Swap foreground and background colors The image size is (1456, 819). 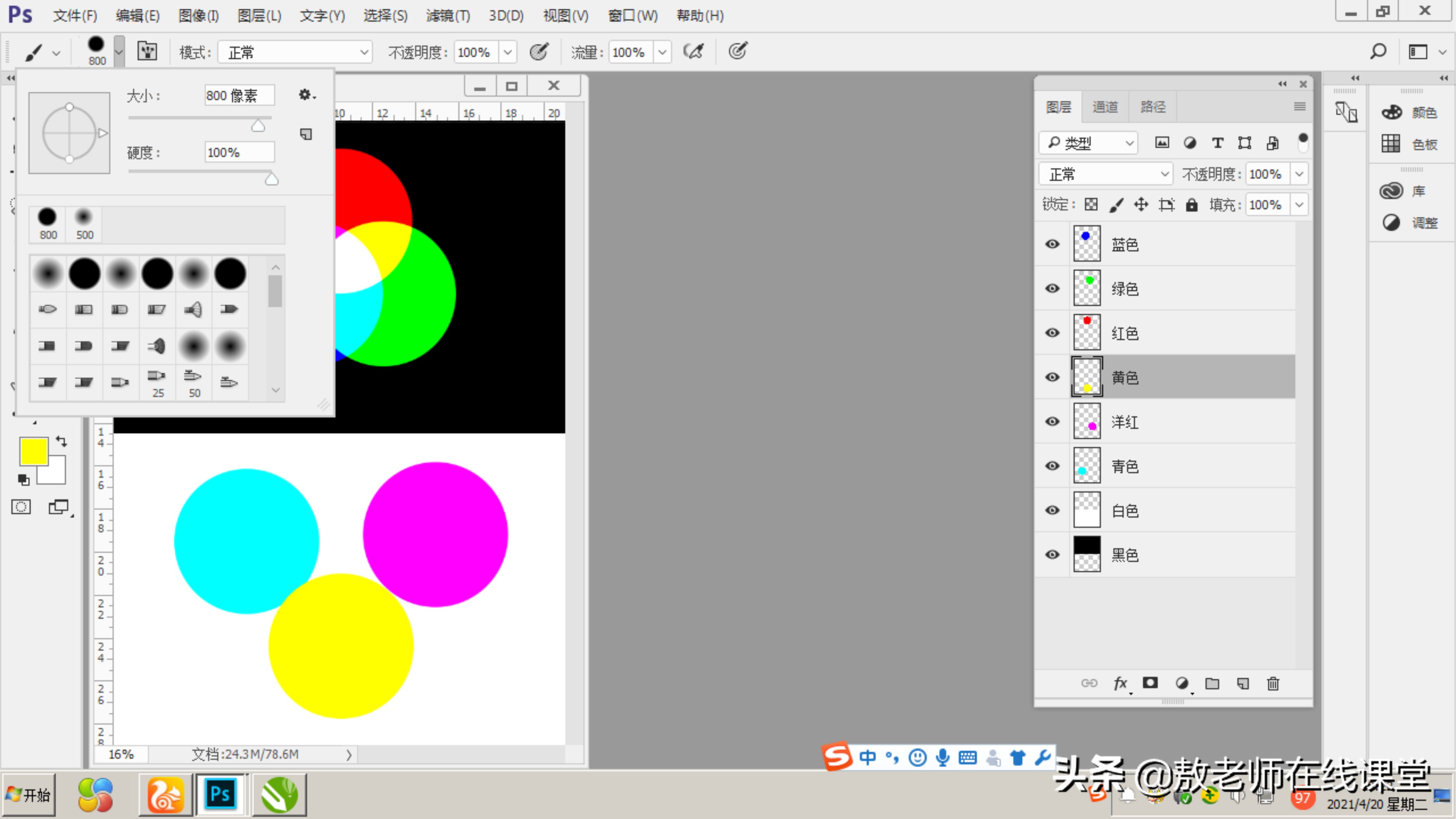tap(61, 441)
